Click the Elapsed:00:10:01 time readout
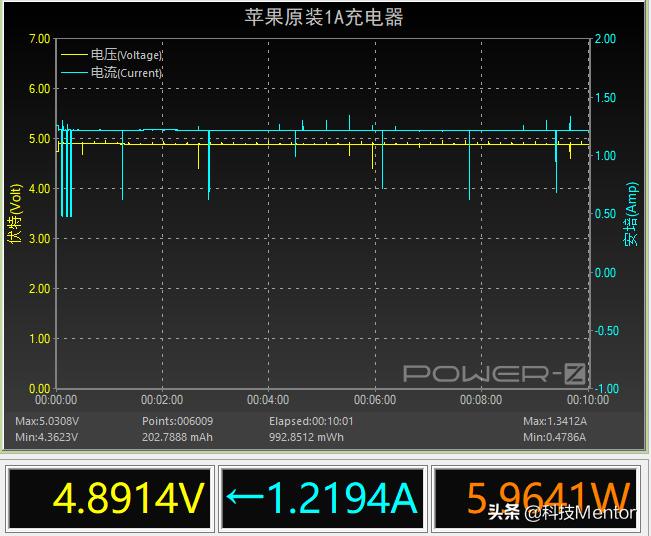The image size is (651, 536). tap(311, 421)
